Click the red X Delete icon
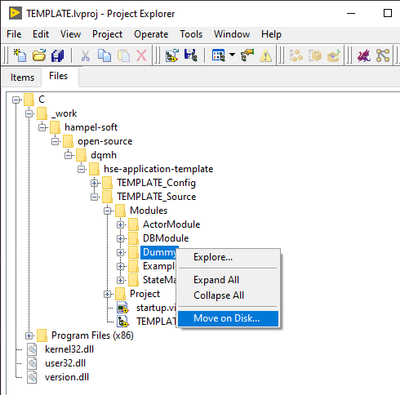The width and height of the screenshot is (400, 395). [142, 56]
